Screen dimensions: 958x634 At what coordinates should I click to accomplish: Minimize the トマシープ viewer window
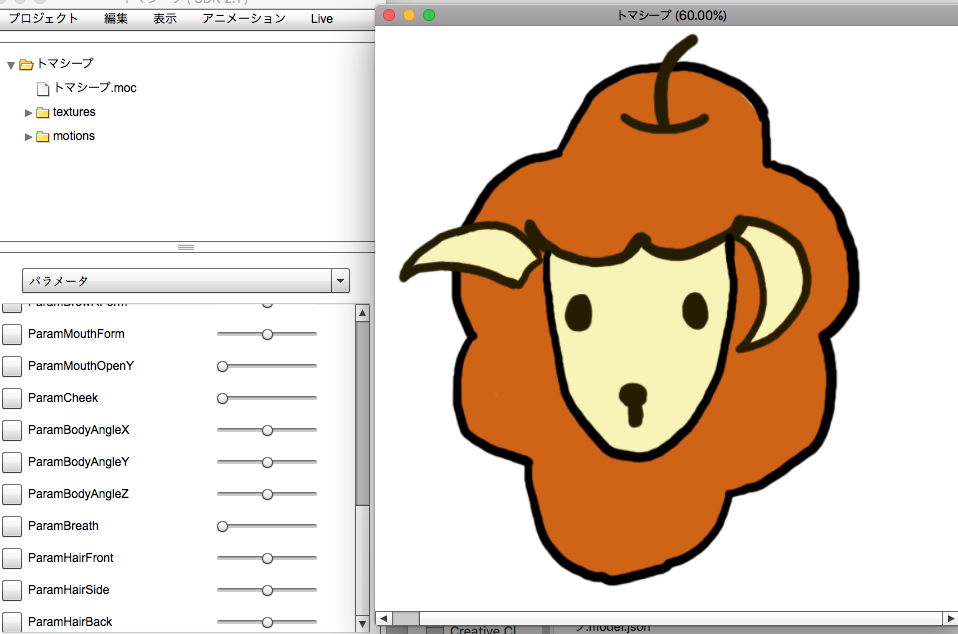coord(409,15)
